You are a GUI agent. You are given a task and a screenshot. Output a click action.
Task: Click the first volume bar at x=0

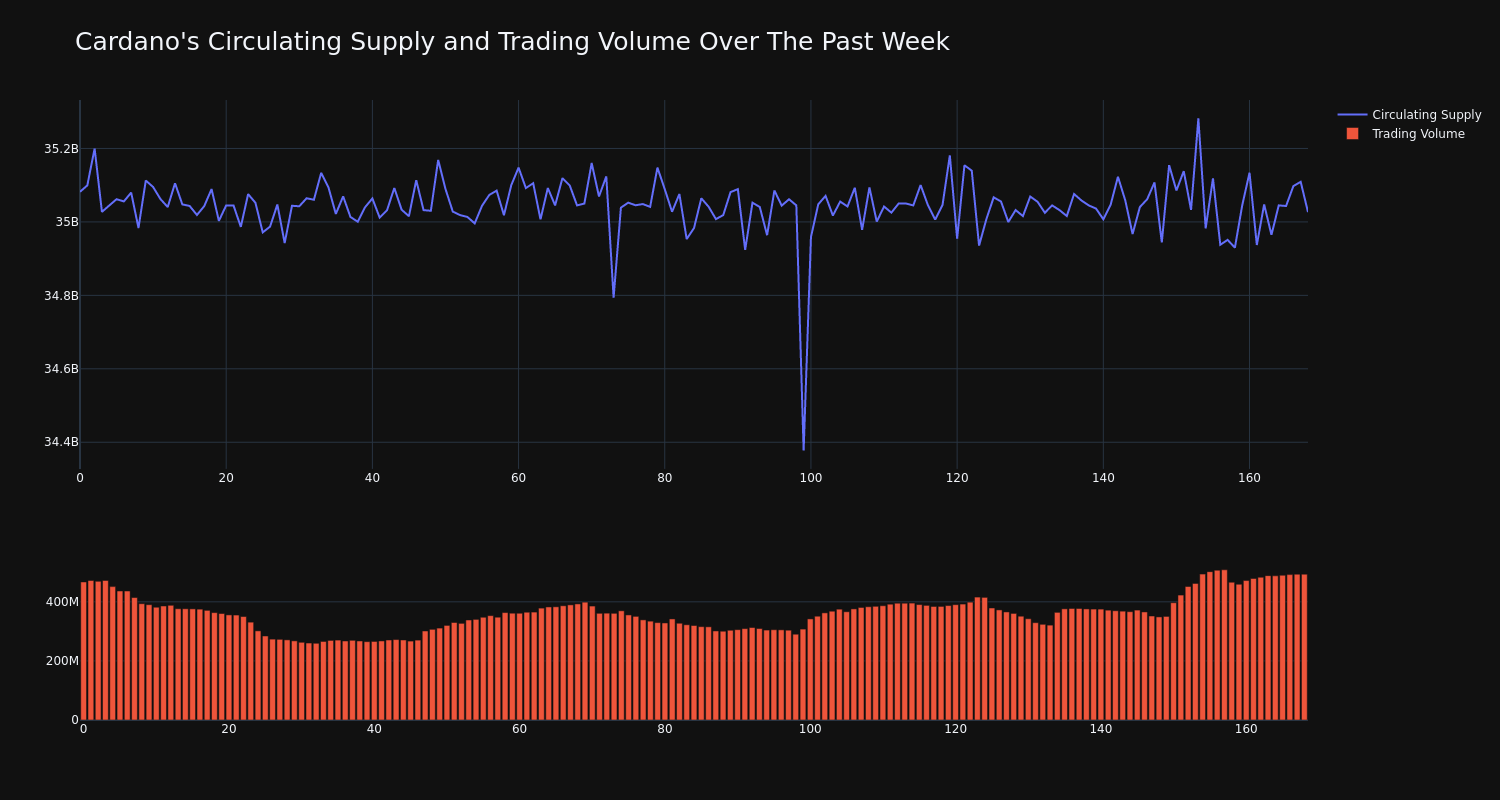pyautogui.click(x=84, y=651)
